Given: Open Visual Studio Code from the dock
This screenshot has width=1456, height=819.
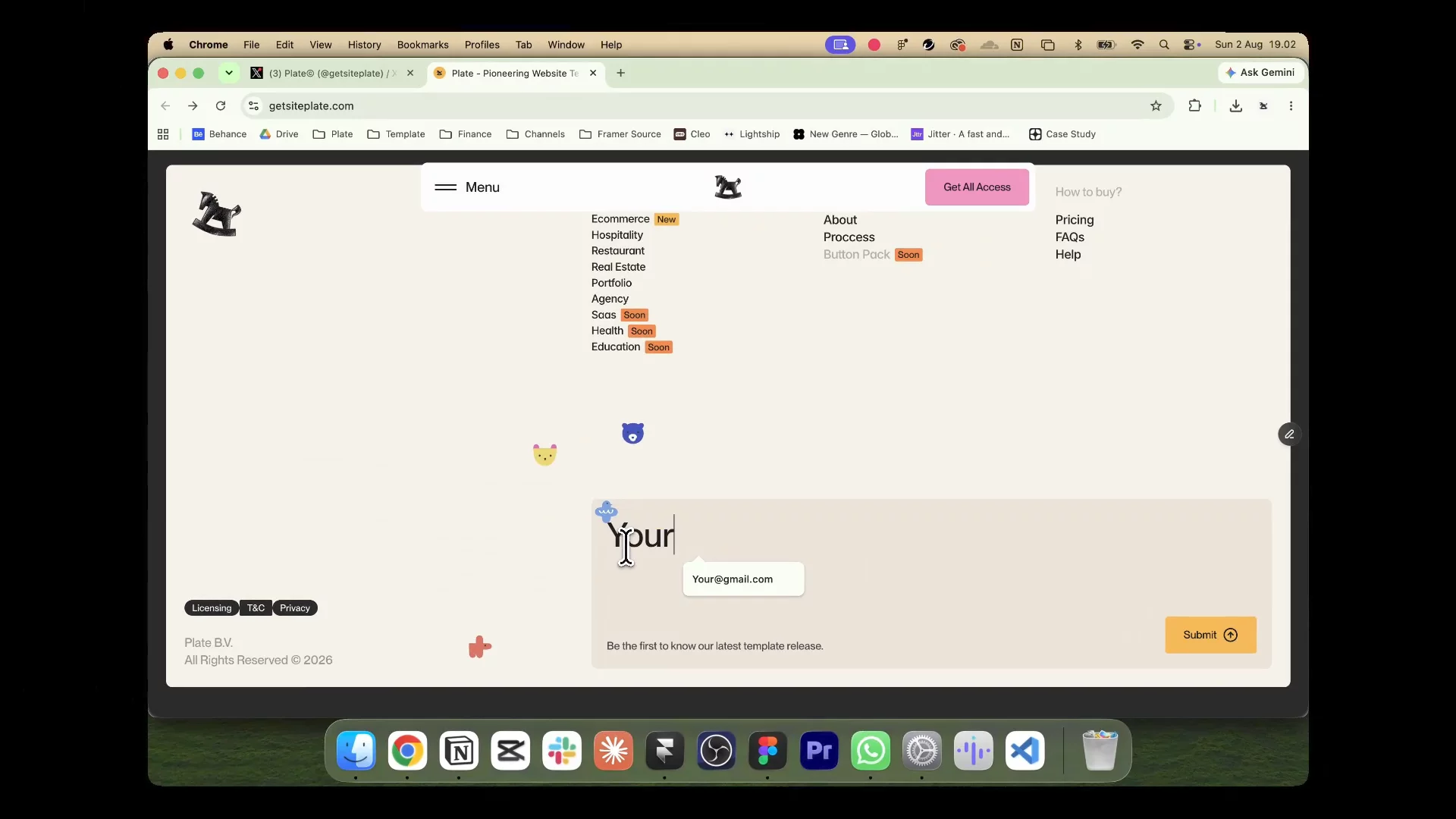Looking at the screenshot, I should click(1025, 751).
